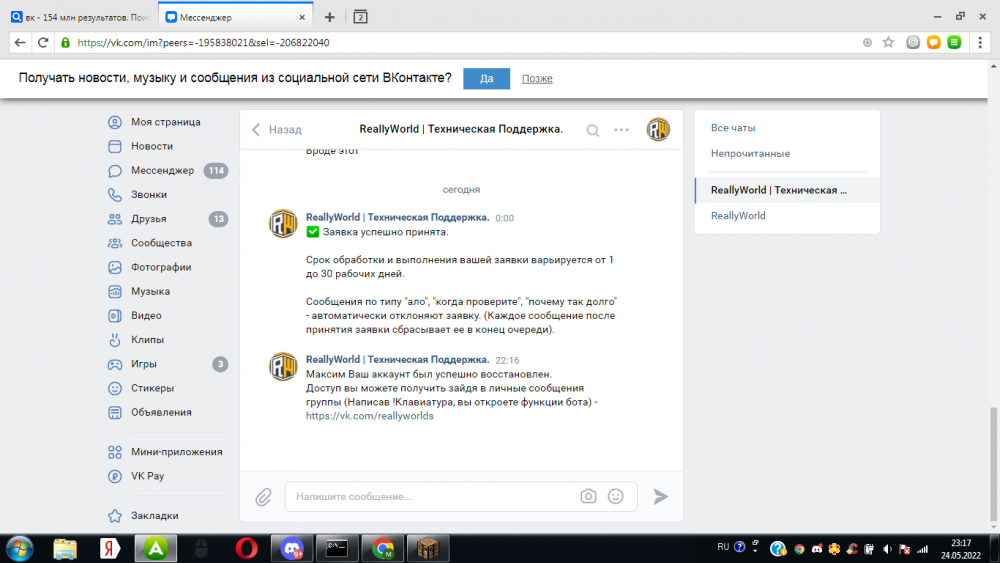Click the camera icon in message box
Screen dimensions: 1000x563
coord(588,496)
